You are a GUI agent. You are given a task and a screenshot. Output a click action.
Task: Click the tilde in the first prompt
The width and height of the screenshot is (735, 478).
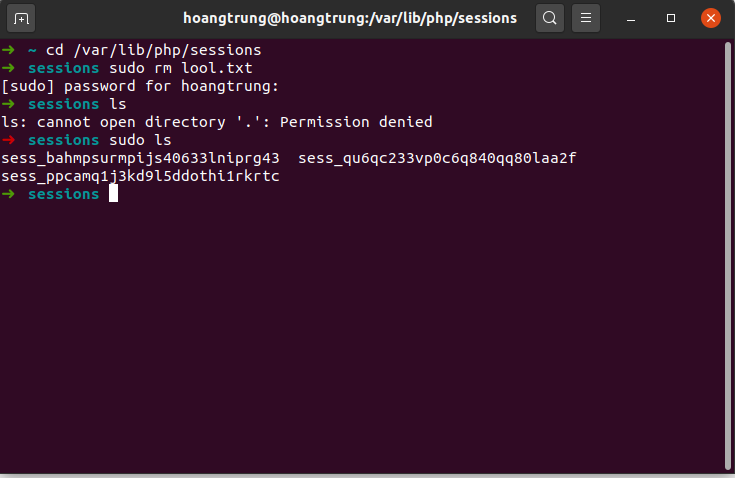(33, 50)
